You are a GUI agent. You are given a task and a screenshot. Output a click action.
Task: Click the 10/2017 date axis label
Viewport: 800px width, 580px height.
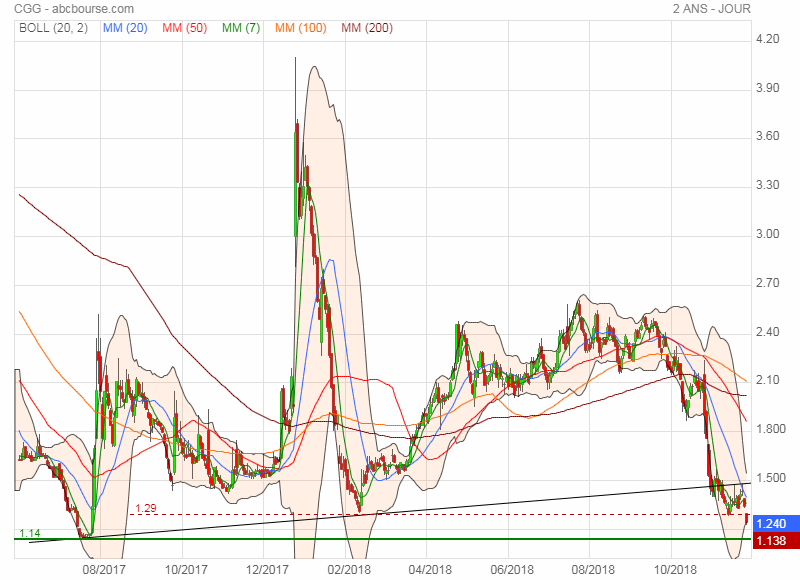coord(186,569)
